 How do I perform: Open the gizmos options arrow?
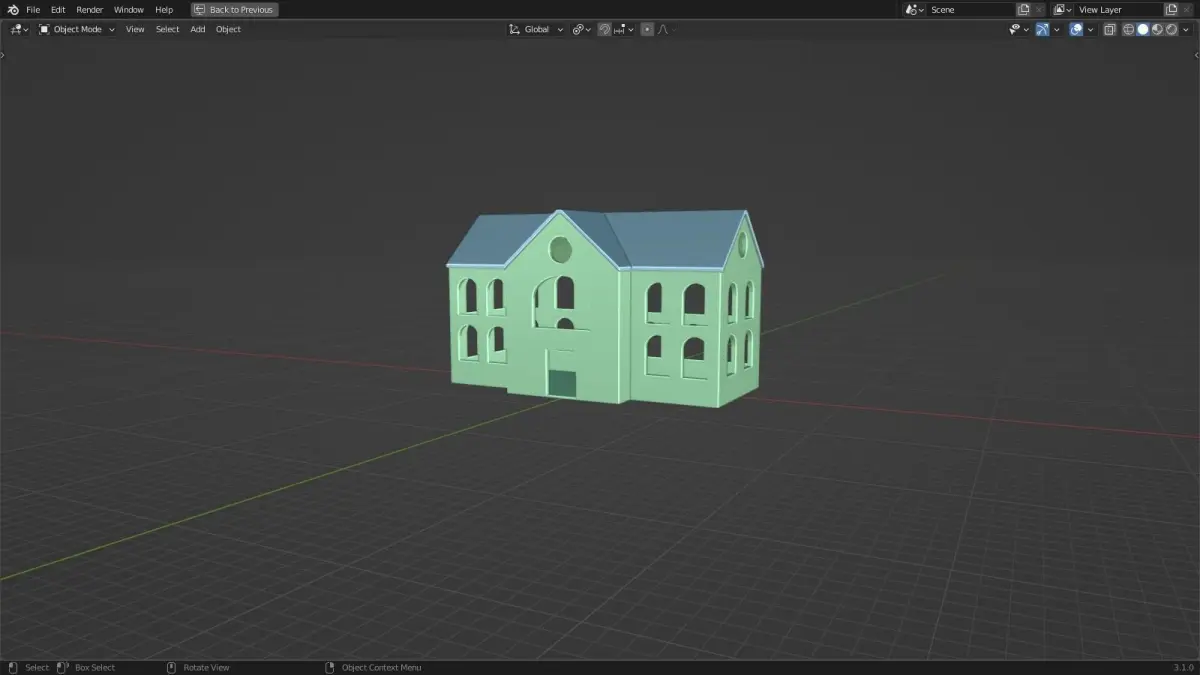(x=1056, y=29)
